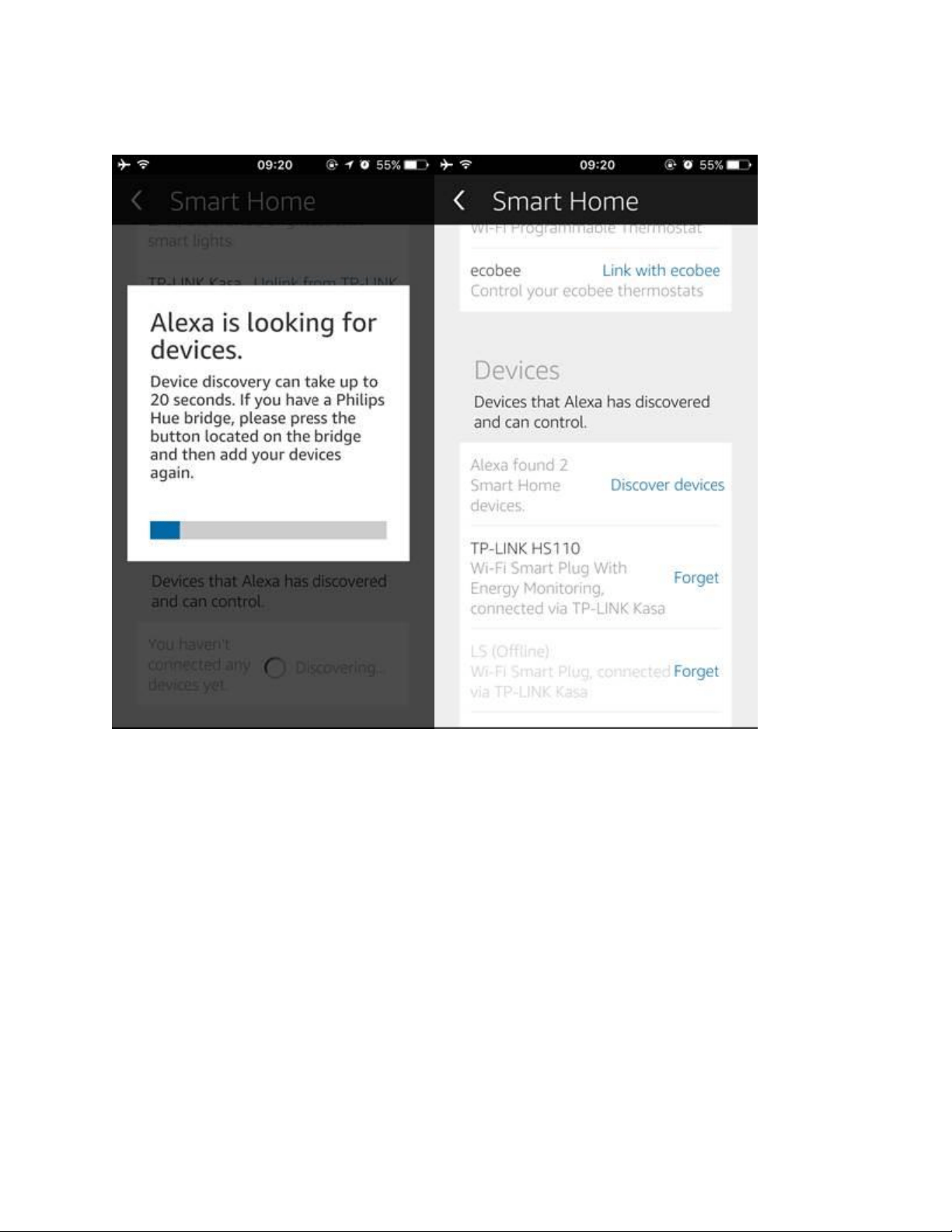Tap right screen Smart Home title
Image resolution: width=952 pixels, height=1232 pixels.
(565, 201)
